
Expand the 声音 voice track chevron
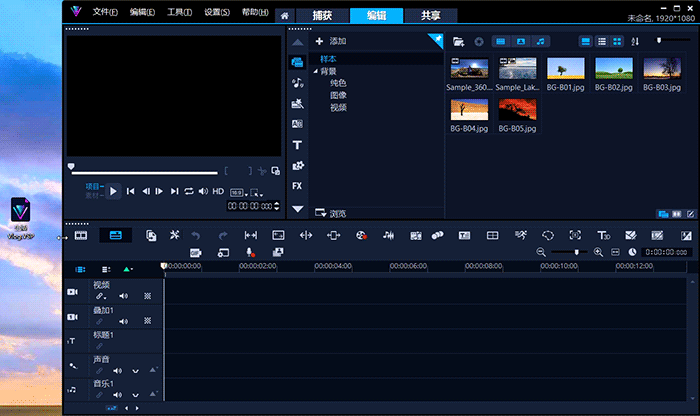click(135, 370)
